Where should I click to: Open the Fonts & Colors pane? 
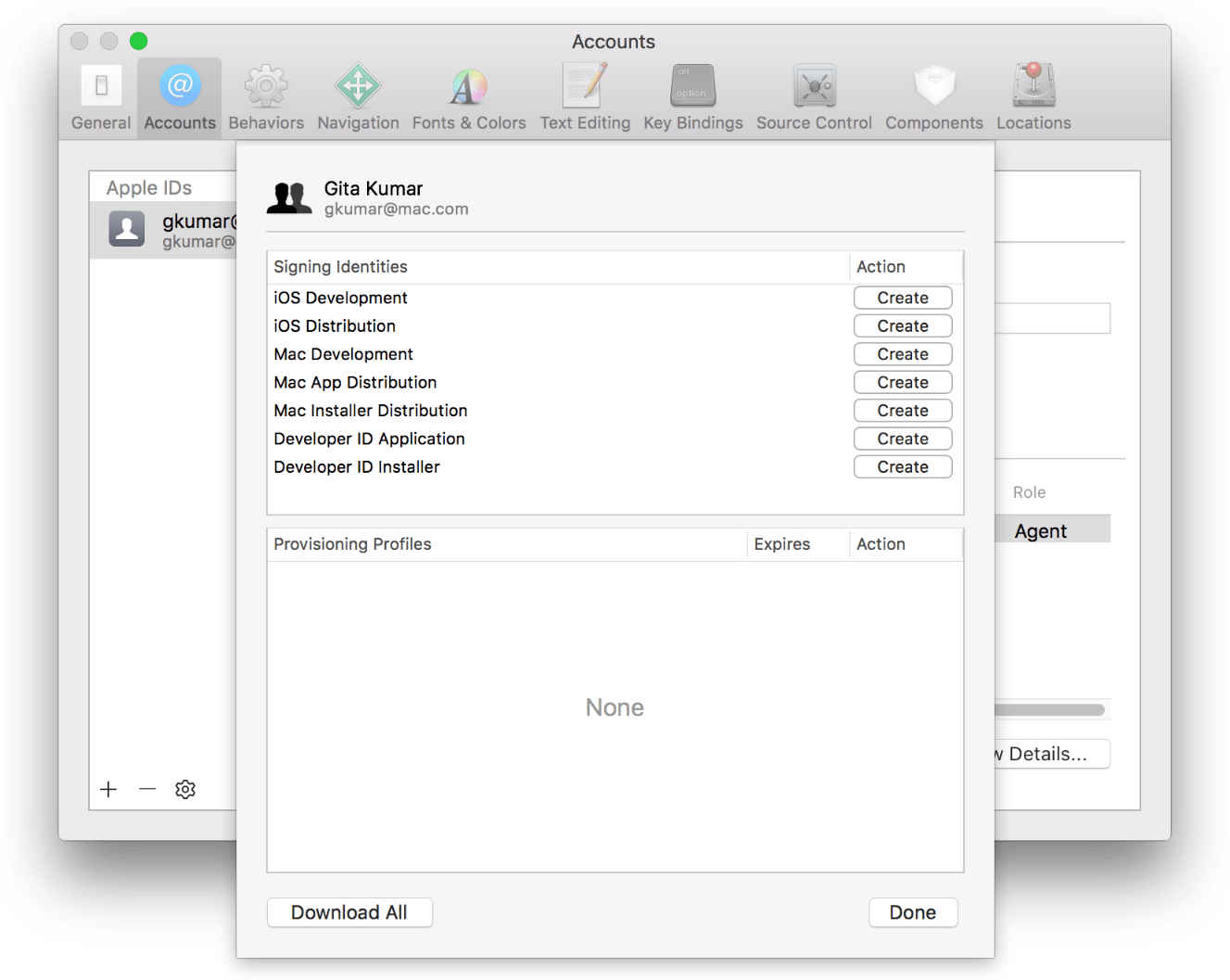(469, 95)
